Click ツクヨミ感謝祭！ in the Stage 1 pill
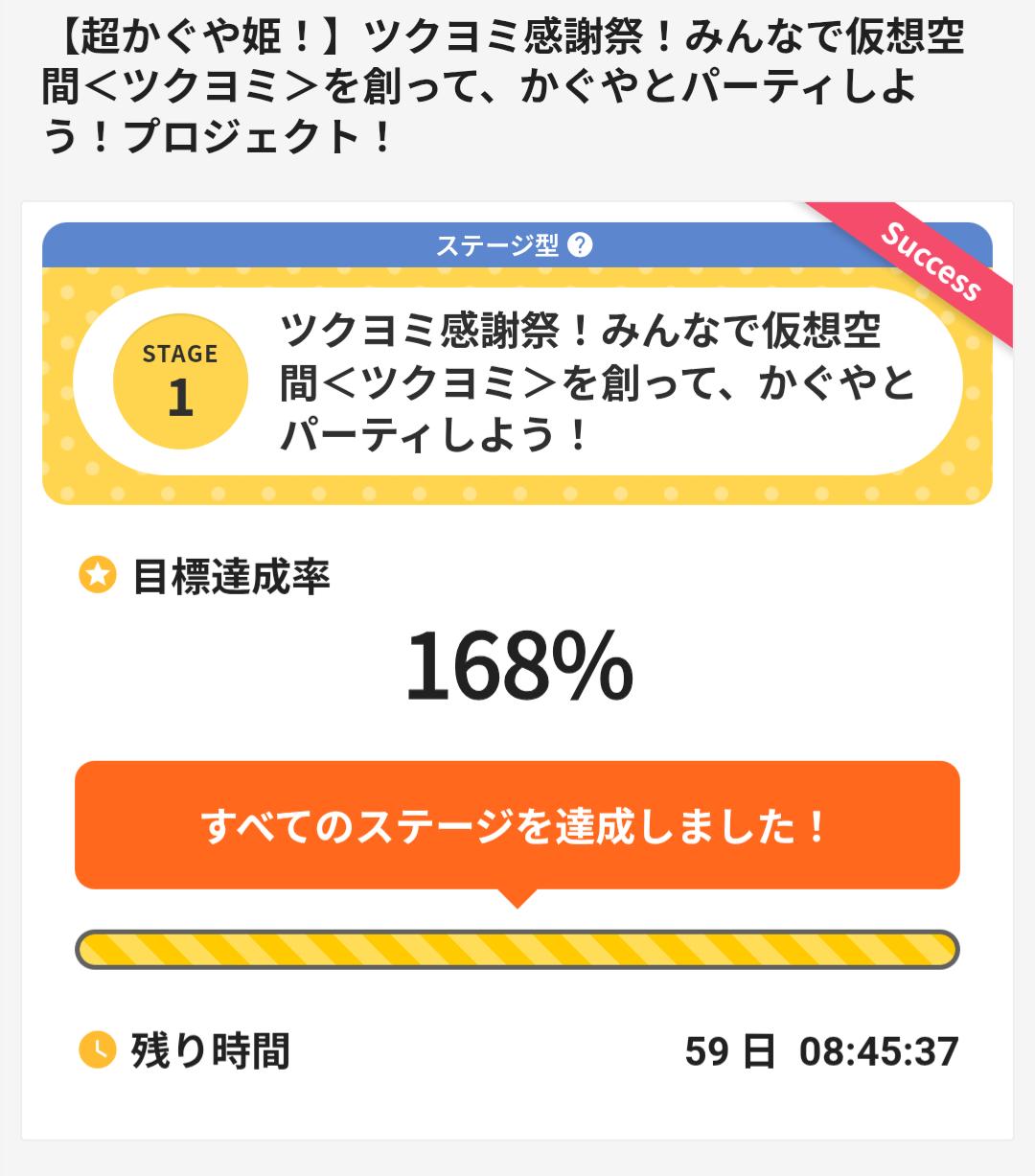The height and width of the screenshot is (1176, 1035). click(x=436, y=332)
